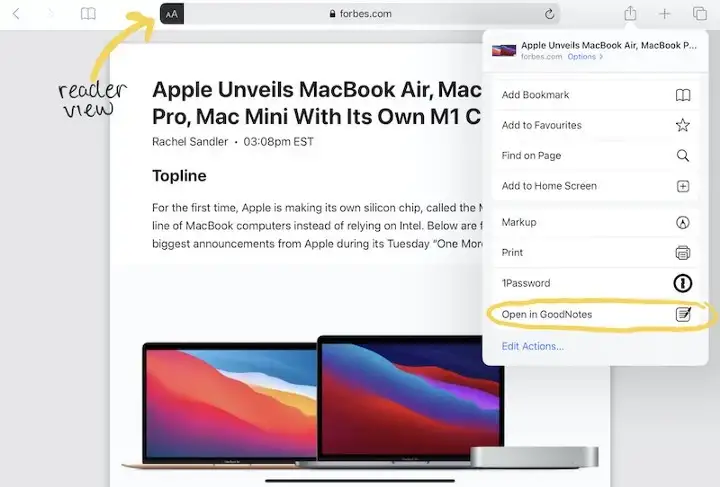The height and width of the screenshot is (487, 720).
Task: Select Add Bookmark menu entry
Action: tap(595, 95)
